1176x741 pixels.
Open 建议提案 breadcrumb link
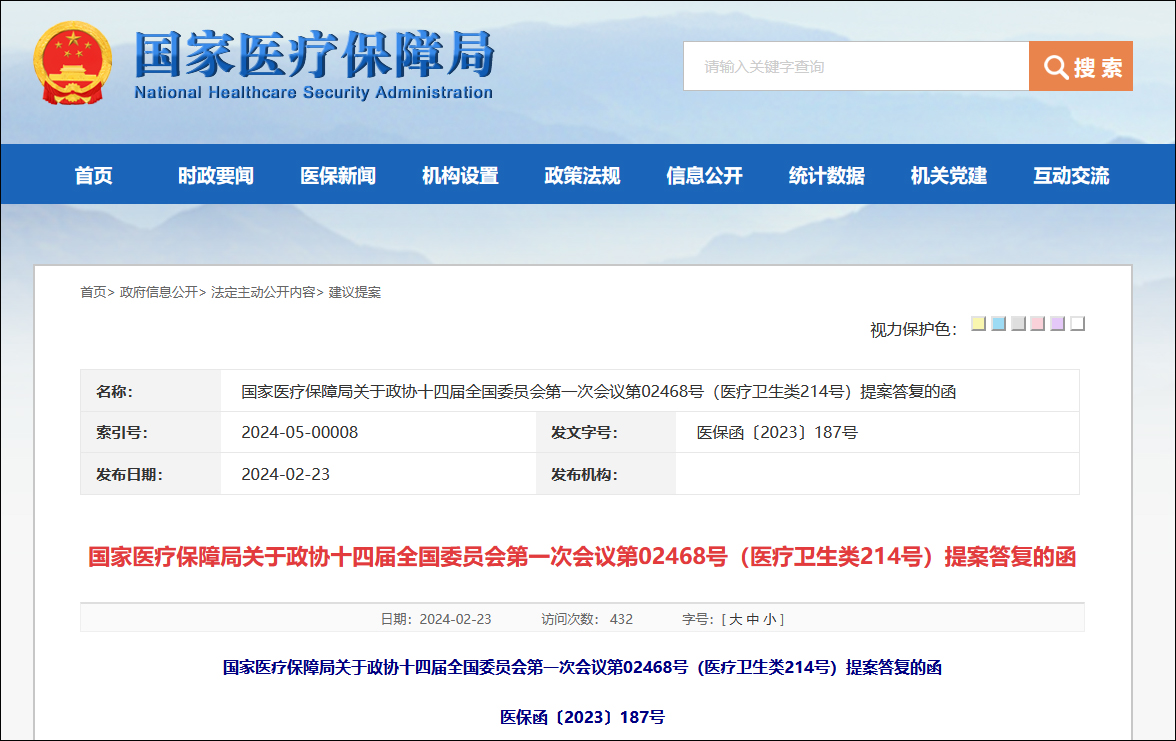355,292
